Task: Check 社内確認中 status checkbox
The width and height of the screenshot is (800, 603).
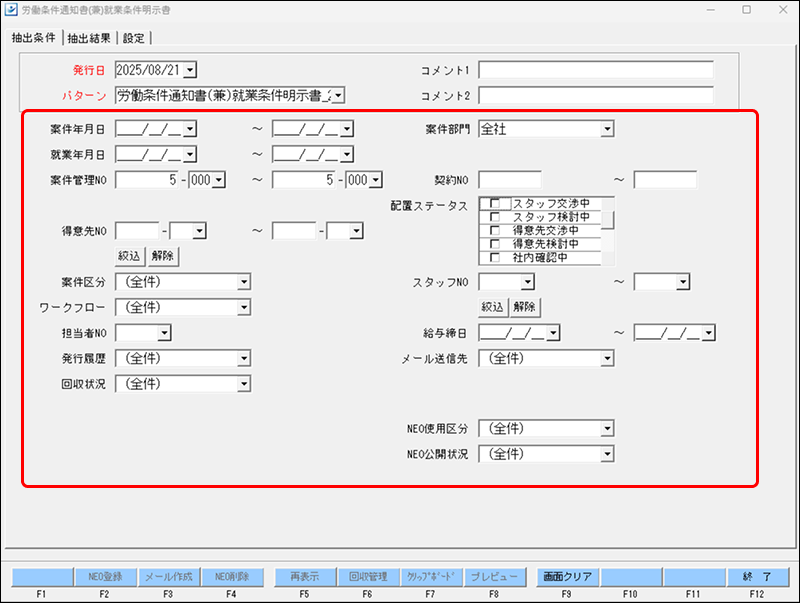Action: click(x=494, y=257)
